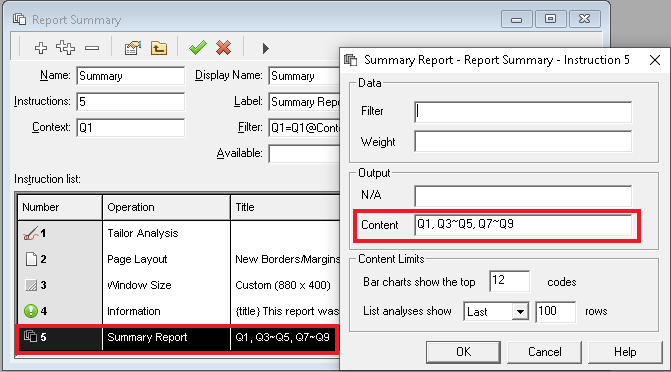Click the Help button

coord(625,352)
